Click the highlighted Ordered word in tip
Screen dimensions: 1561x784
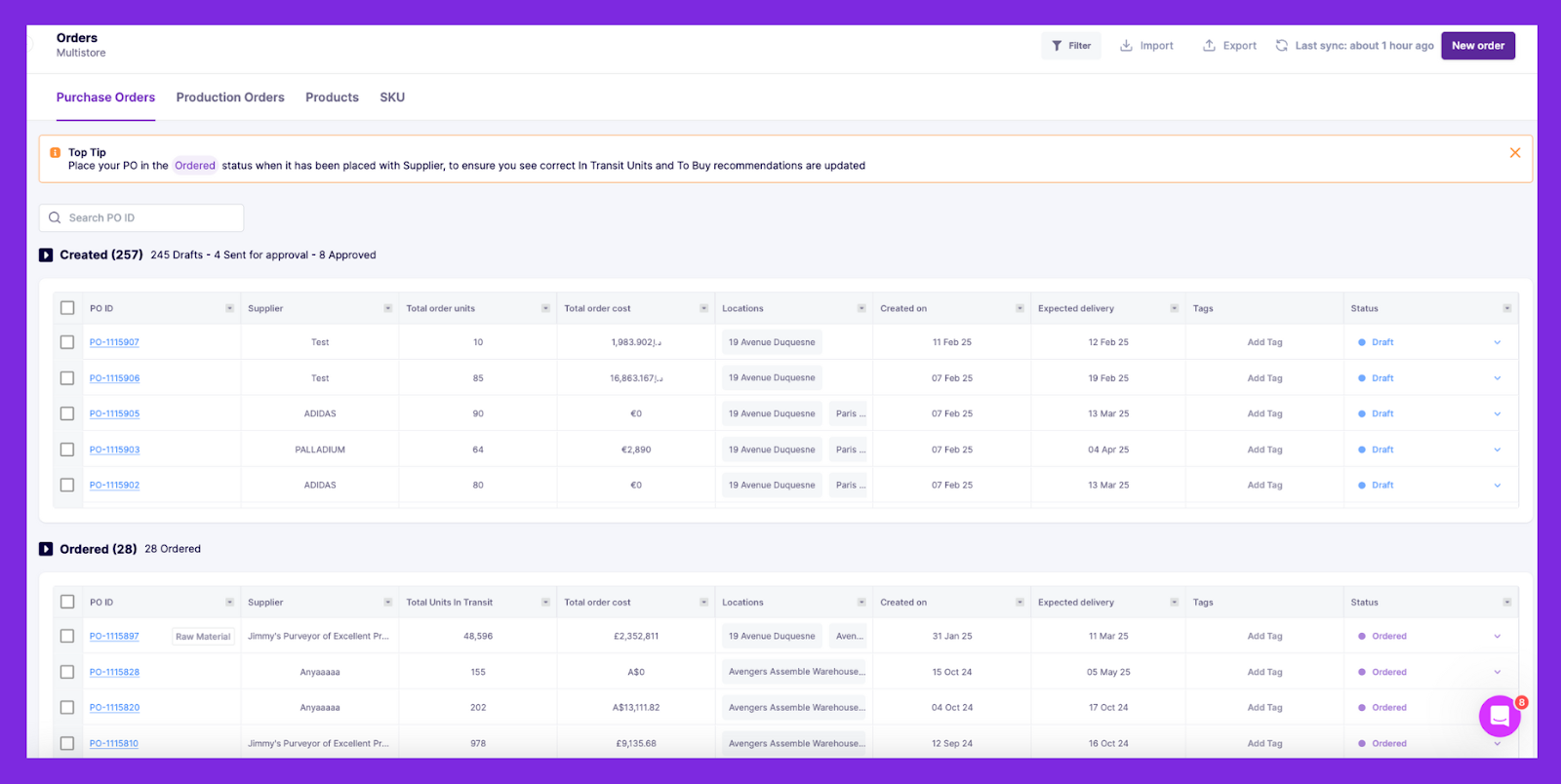(x=195, y=166)
